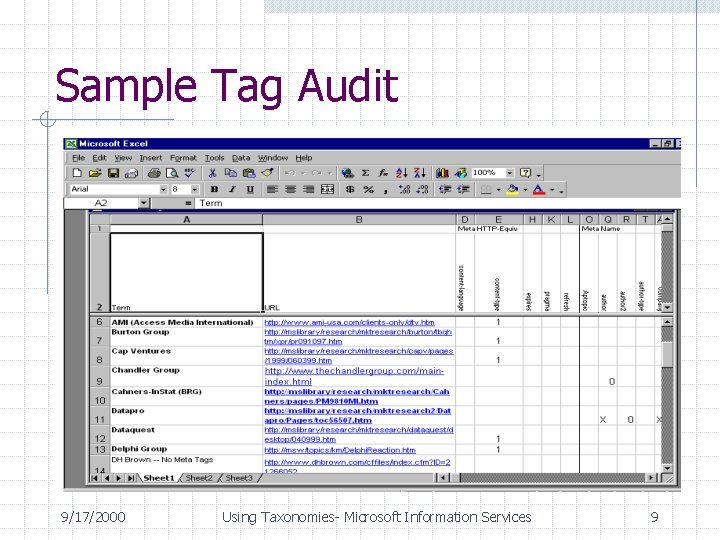Open Paste Function fx icon

click(x=383, y=173)
